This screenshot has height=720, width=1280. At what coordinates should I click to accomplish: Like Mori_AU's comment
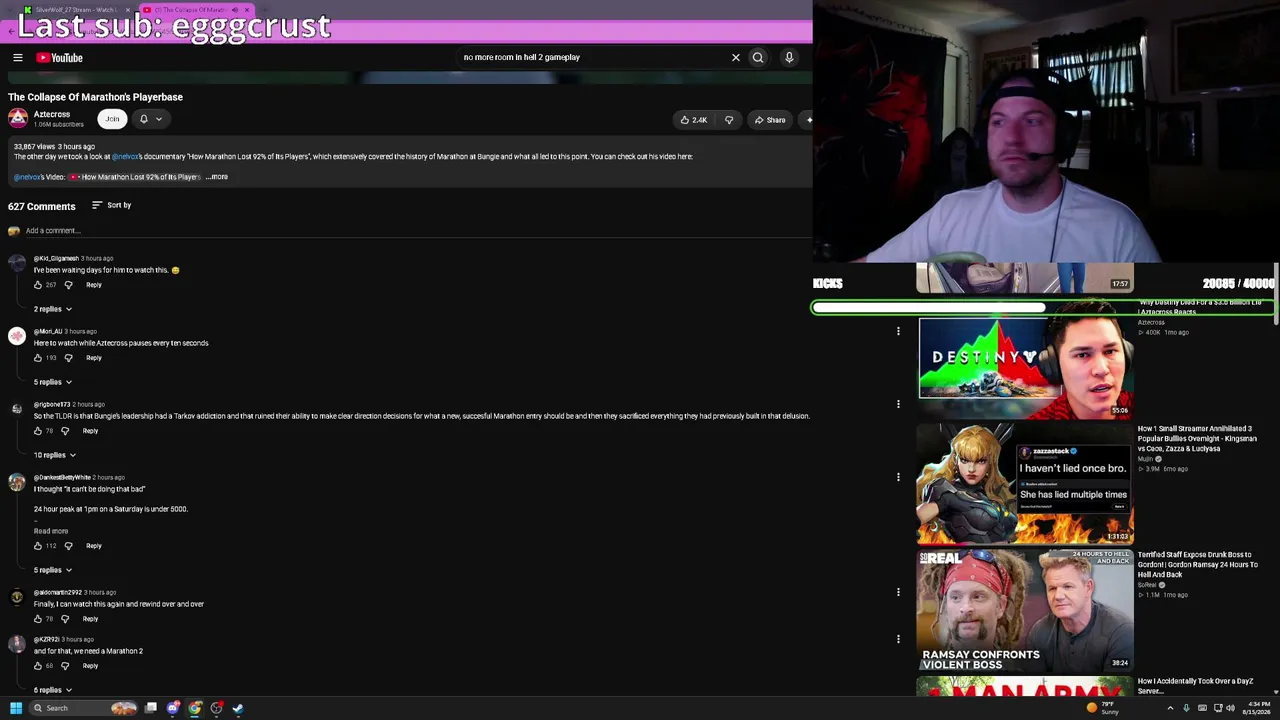[38, 358]
